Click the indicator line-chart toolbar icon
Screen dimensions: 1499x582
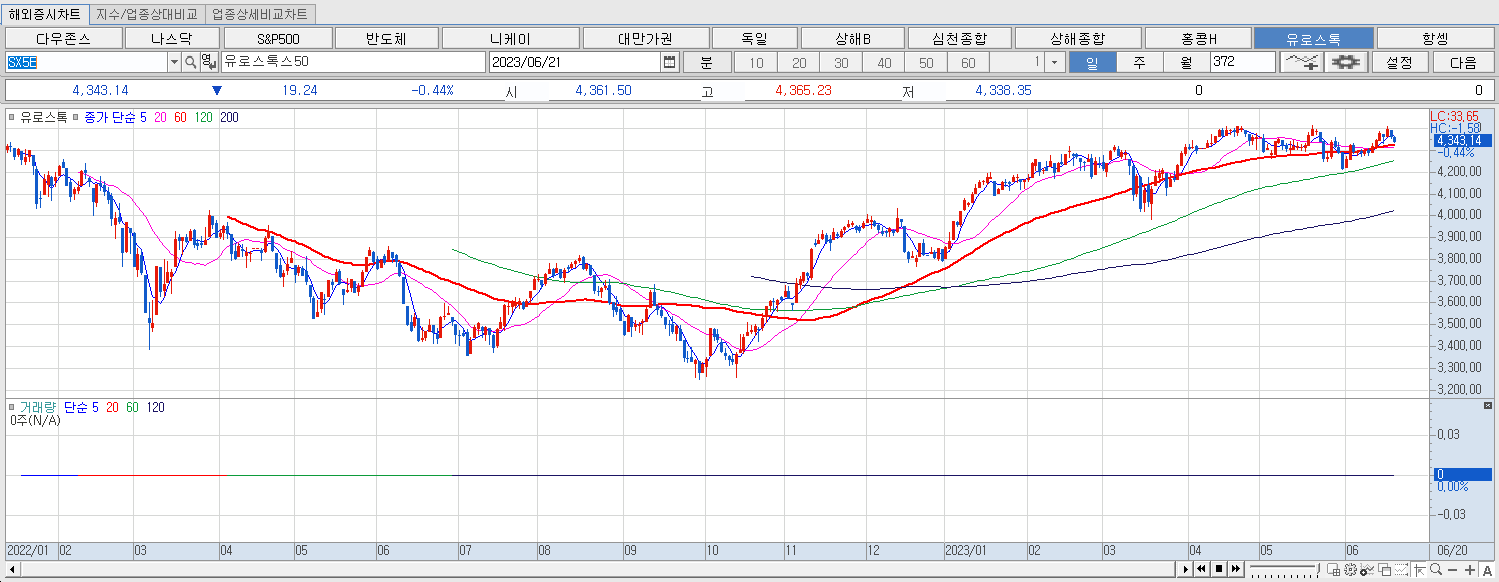click(1302, 62)
